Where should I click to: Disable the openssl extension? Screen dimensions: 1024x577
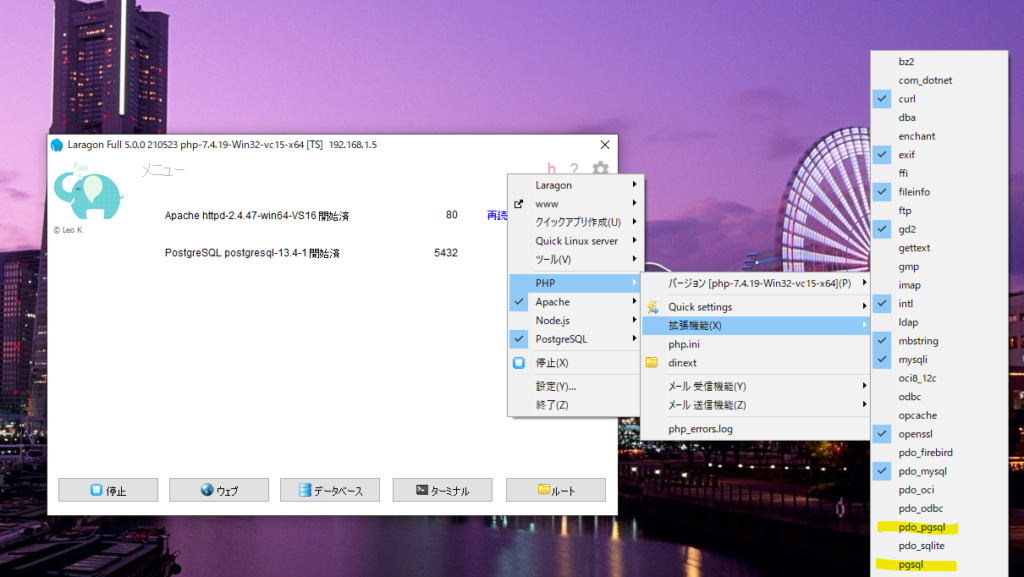pos(939,434)
